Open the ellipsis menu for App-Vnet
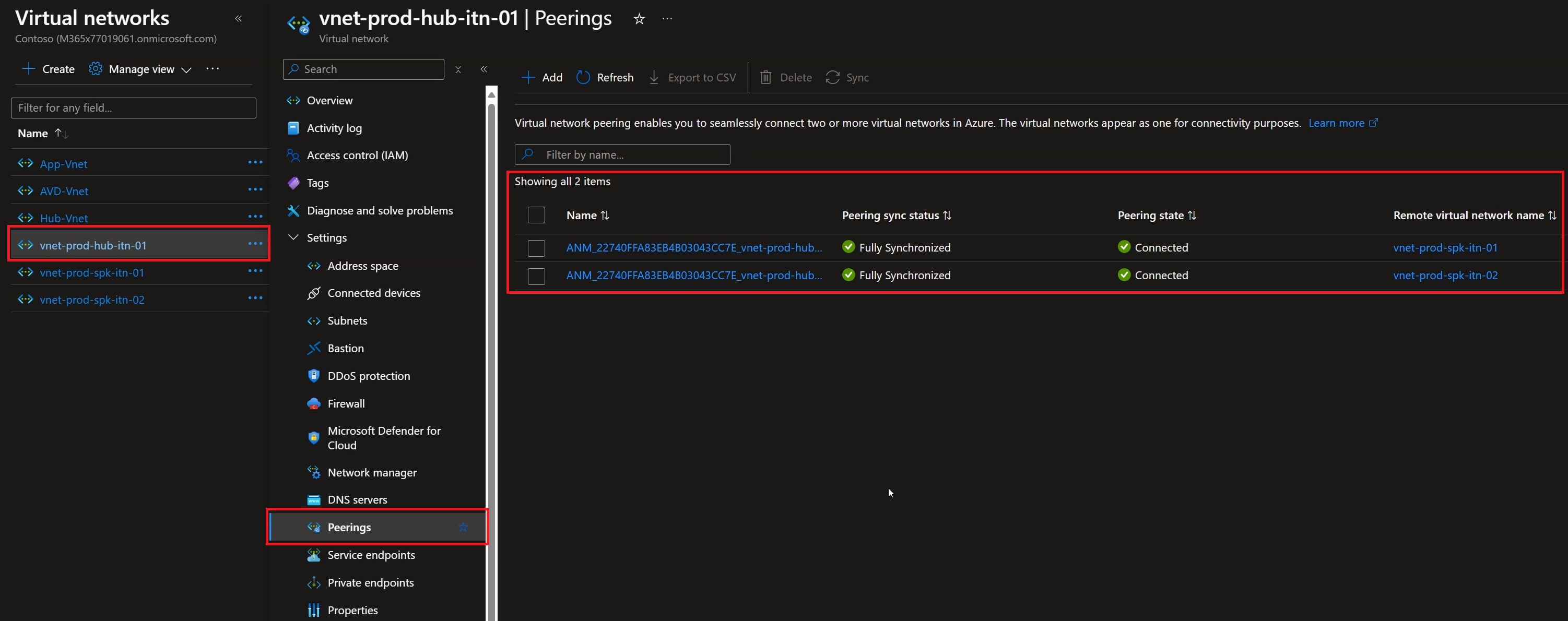Viewport: 1568px width, 621px height. (x=255, y=162)
